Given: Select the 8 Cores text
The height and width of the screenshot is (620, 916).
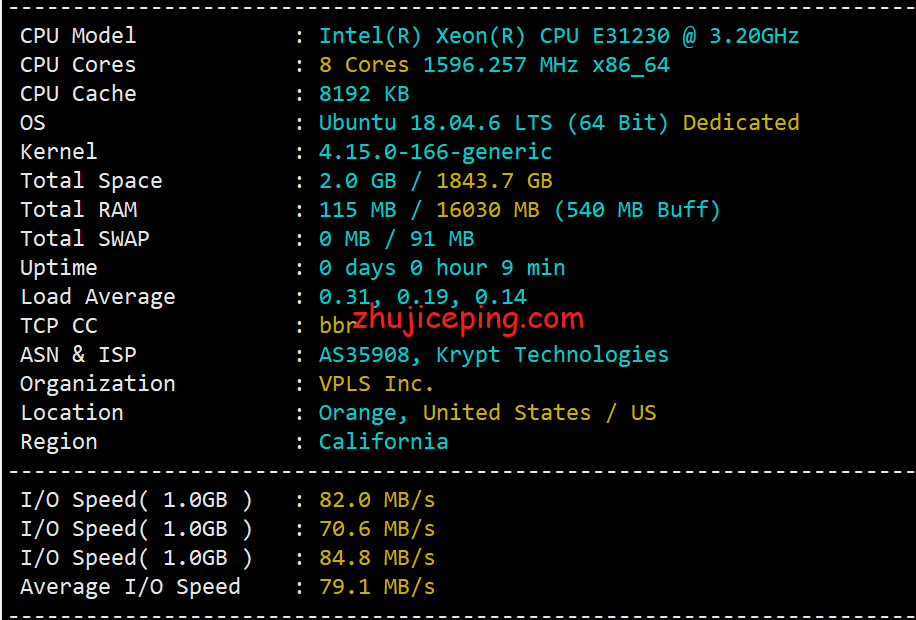Looking at the screenshot, I should pos(364,65).
